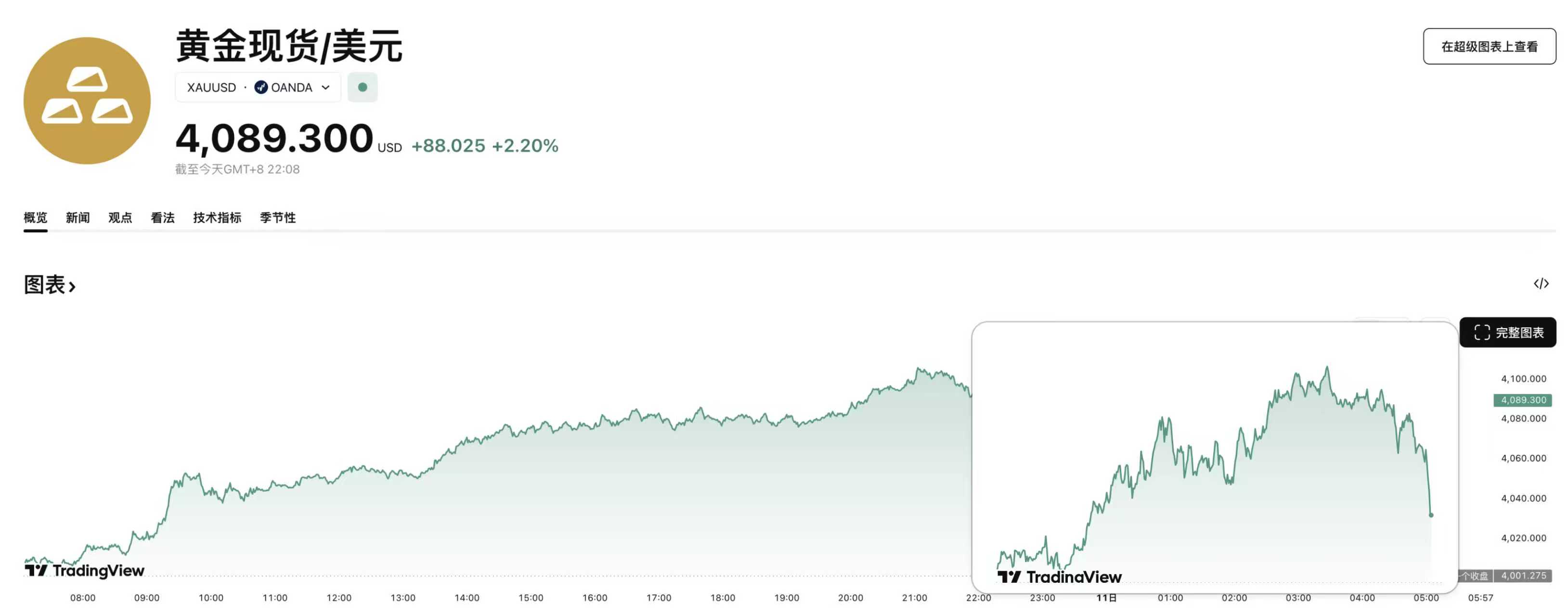Click the fullscreen icon beside 完整图表
Image resolution: width=1568 pixels, height=616 pixels.
(1481, 333)
